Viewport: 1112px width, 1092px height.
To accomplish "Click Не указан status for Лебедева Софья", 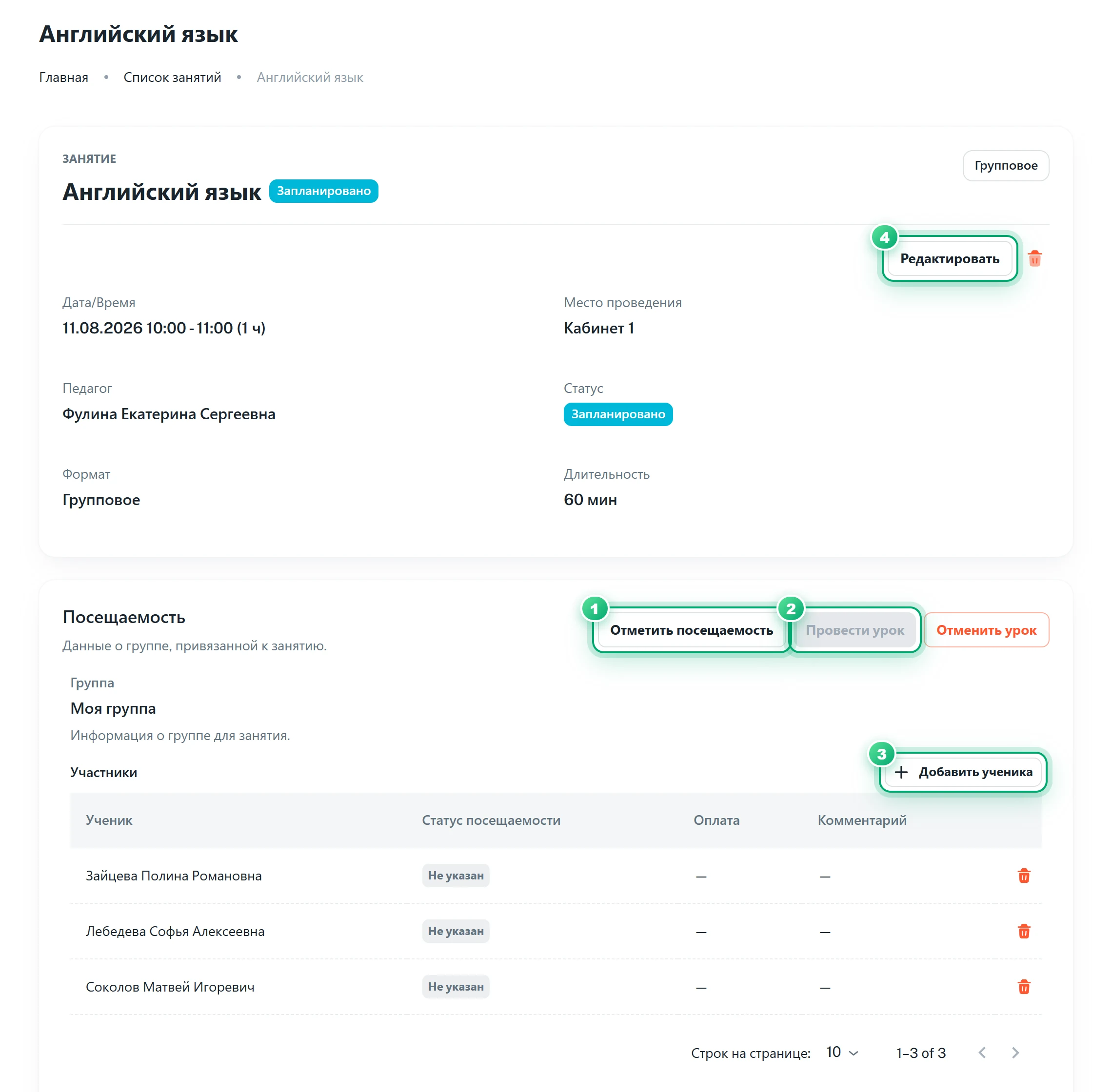I will [x=456, y=932].
